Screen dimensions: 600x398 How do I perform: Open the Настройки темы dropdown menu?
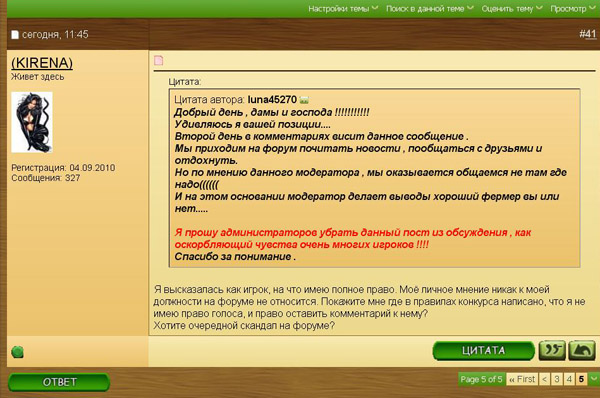343,8
